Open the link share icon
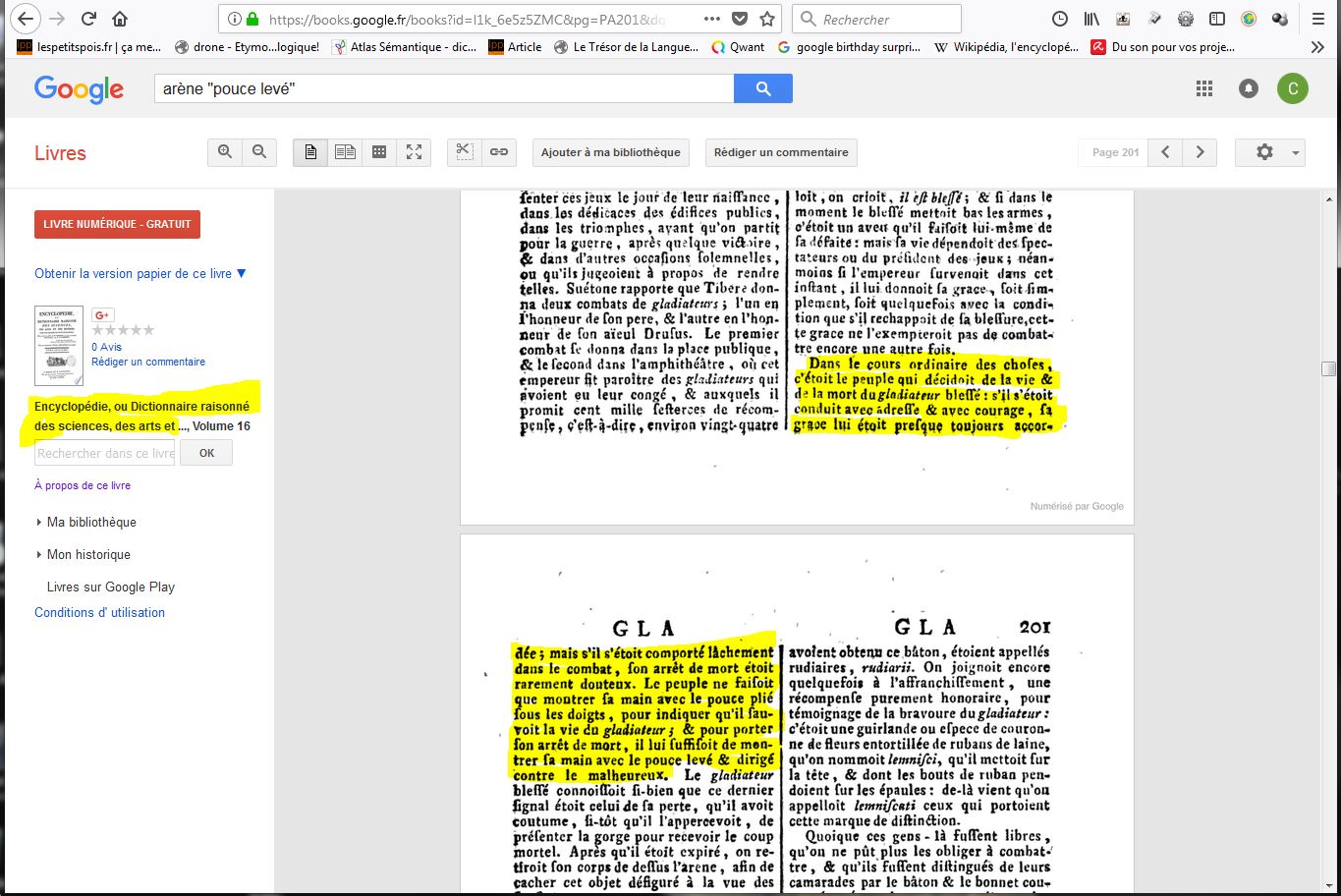 [x=499, y=152]
